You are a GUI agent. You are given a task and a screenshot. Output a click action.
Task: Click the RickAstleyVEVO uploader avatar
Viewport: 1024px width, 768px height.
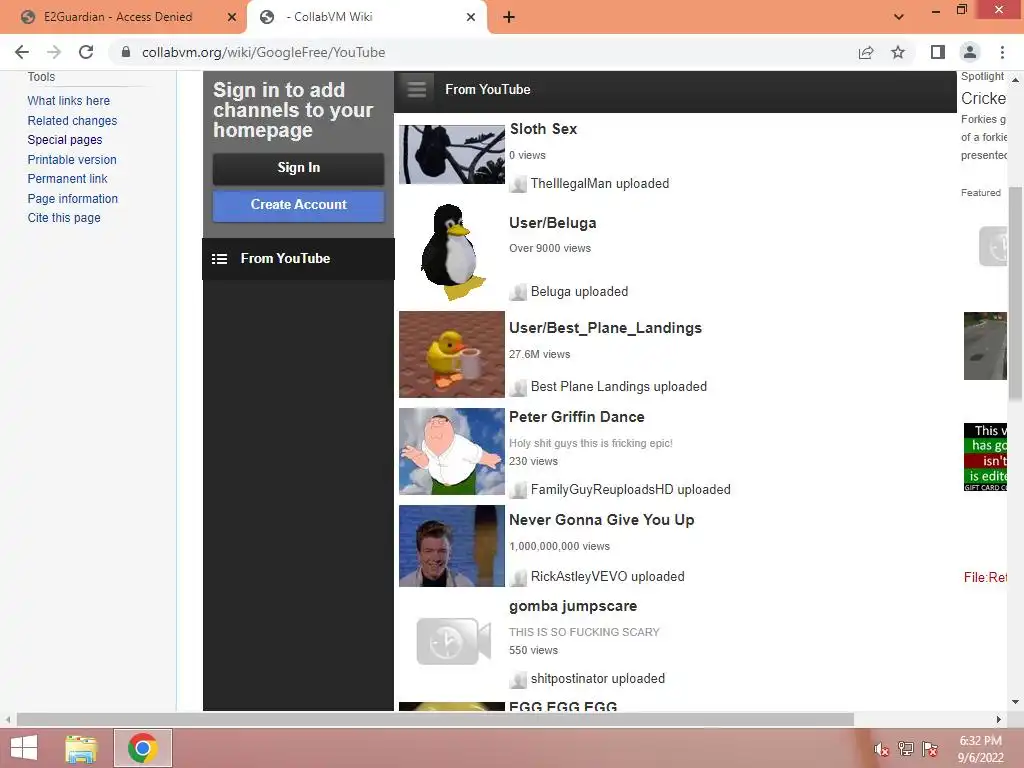(518, 577)
